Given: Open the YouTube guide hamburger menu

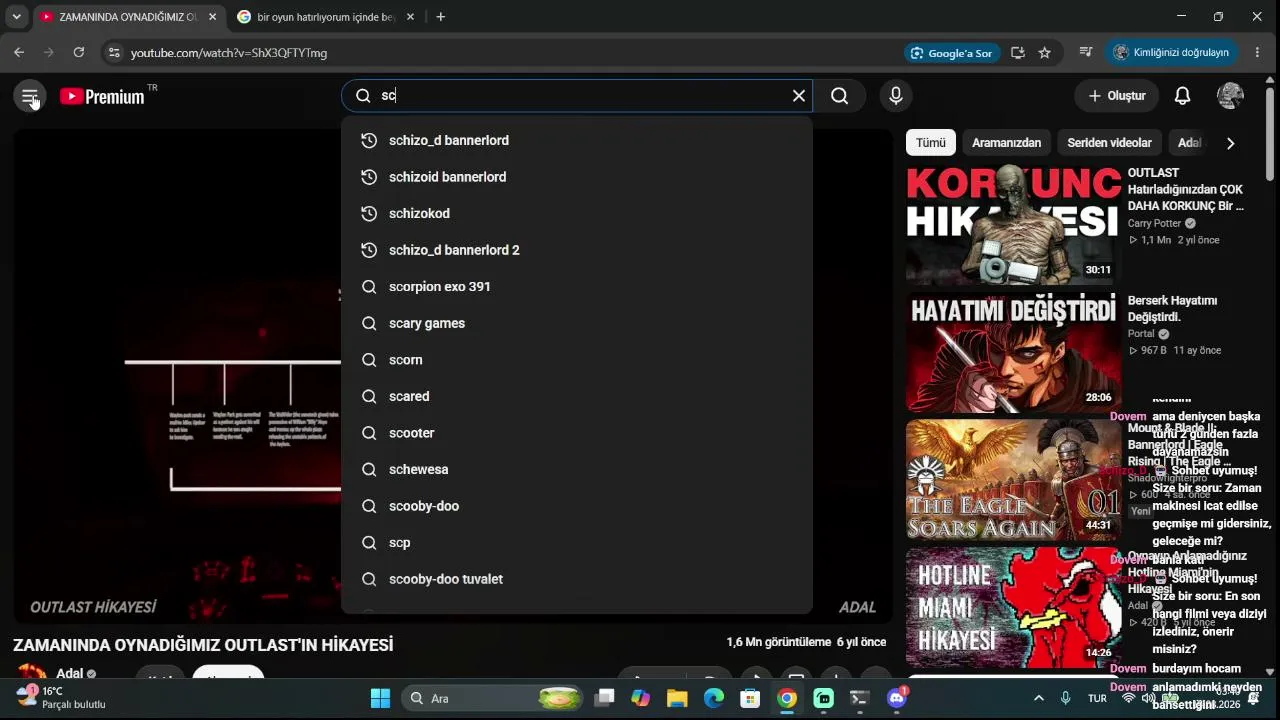Looking at the screenshot, I should [30, 96].
